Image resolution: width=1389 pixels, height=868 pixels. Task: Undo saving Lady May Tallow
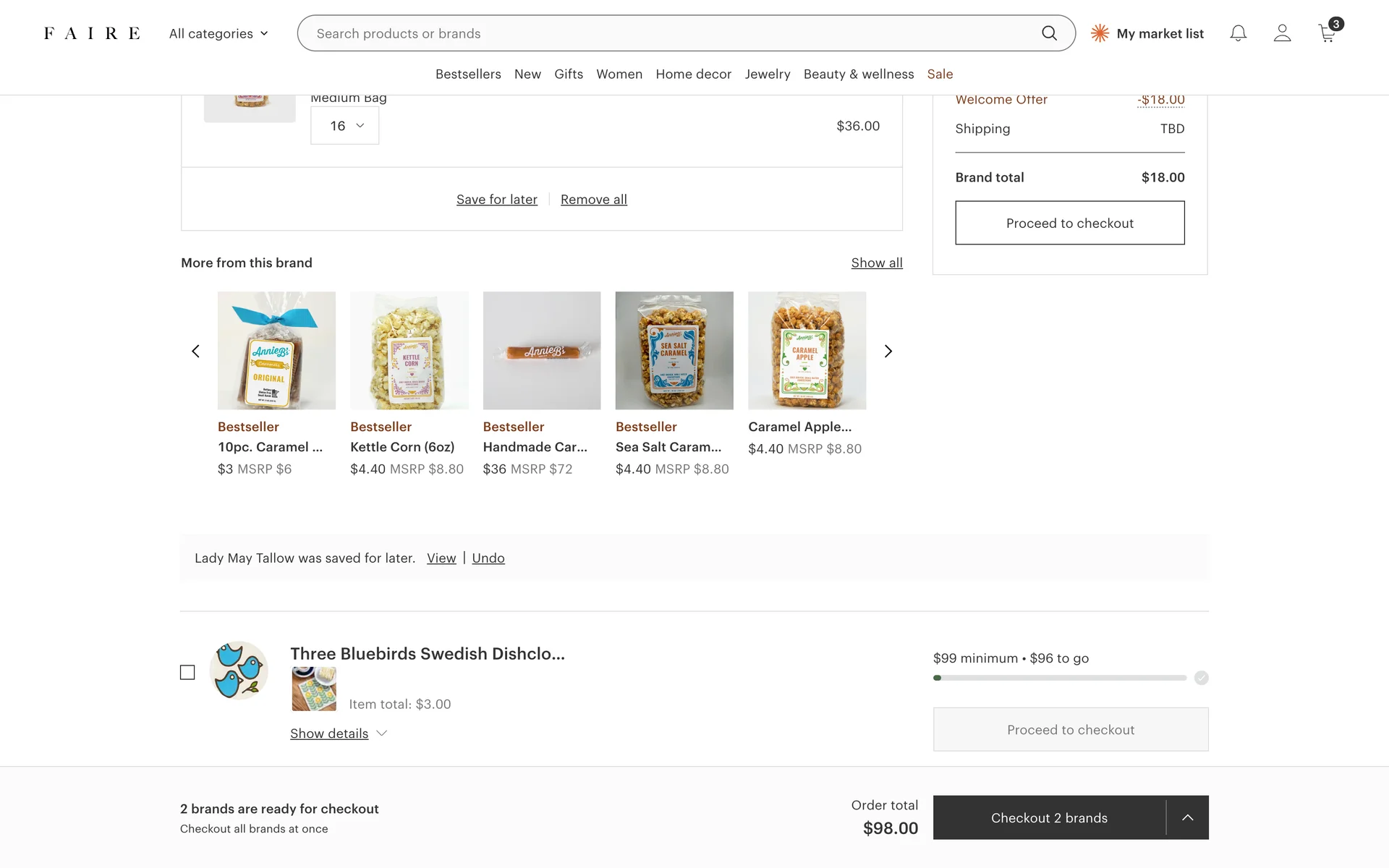point(488,558)
